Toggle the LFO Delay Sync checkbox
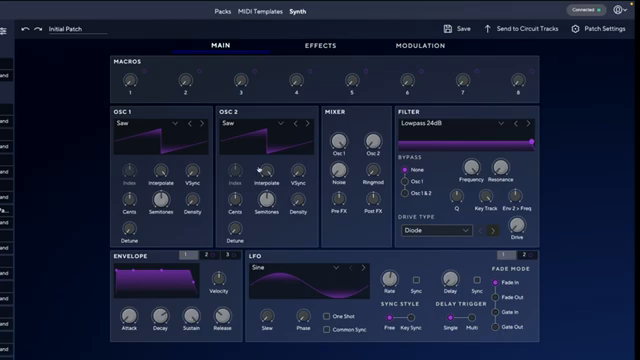 pos(477,280)
